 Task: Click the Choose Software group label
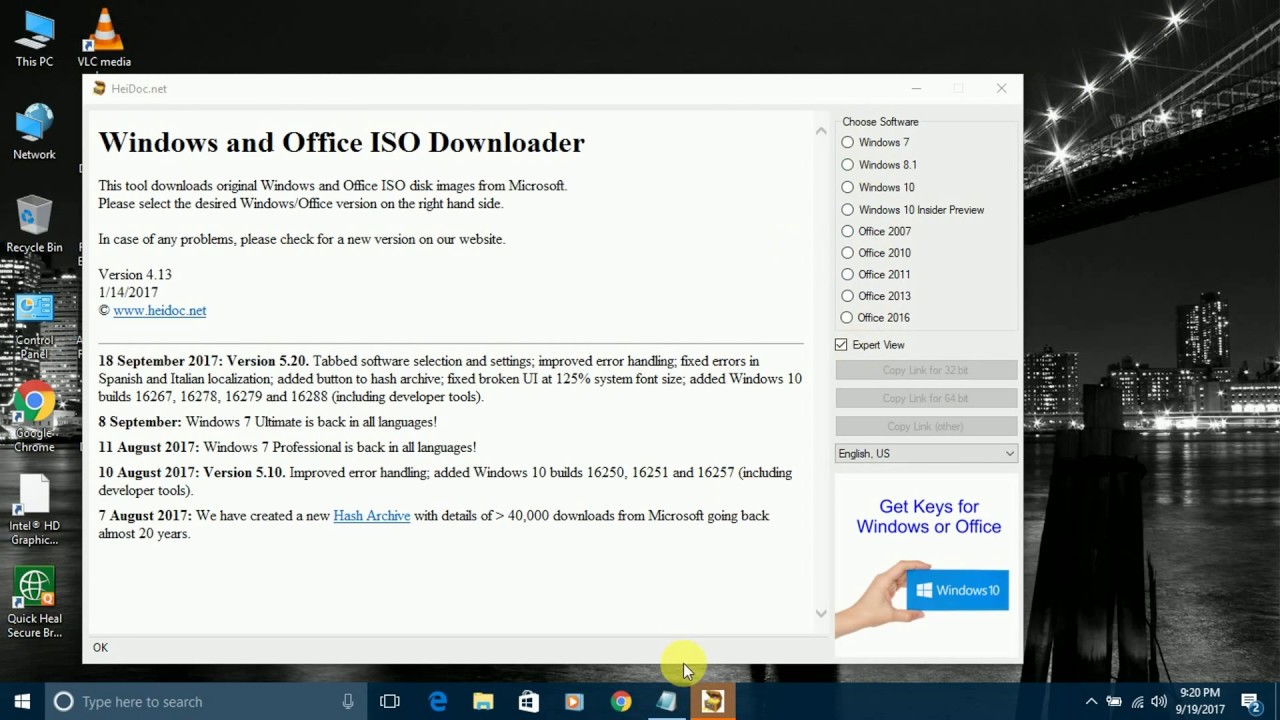[x=880, y=121]
